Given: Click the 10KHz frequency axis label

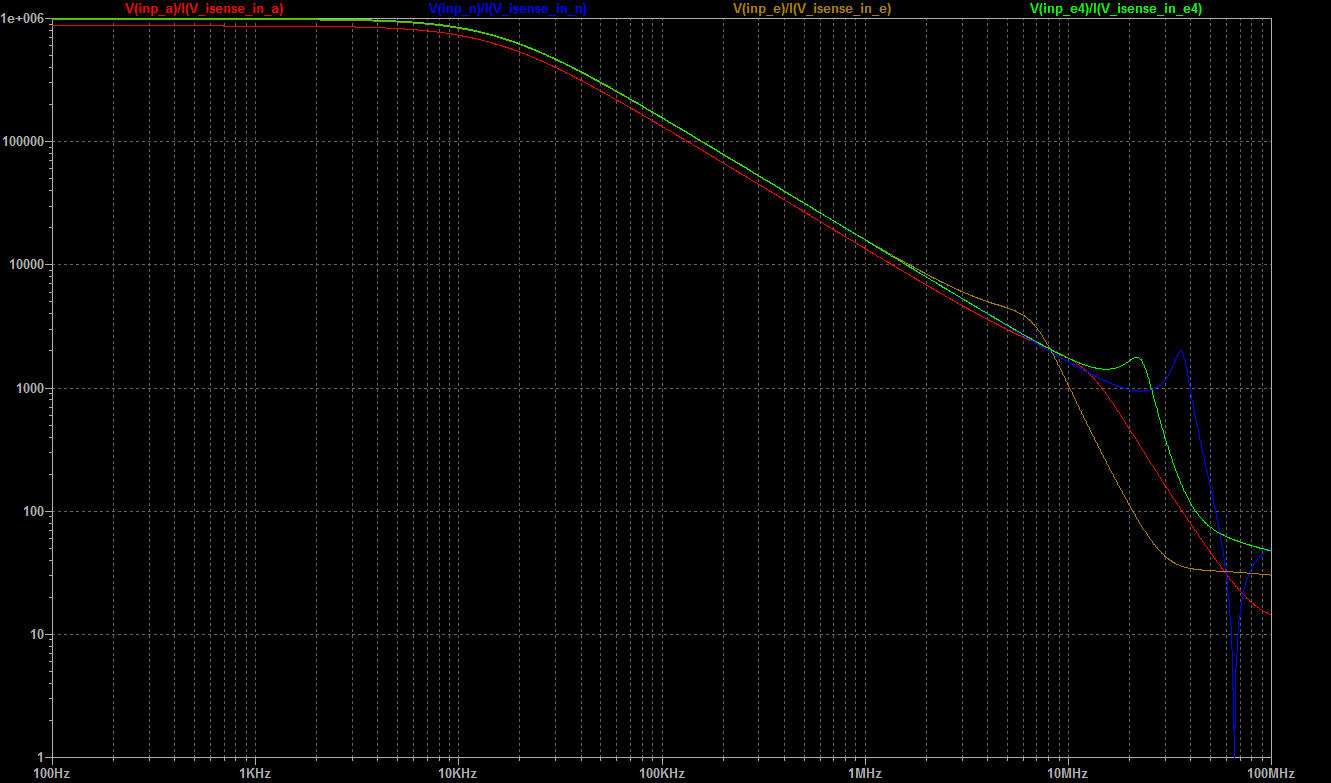Looking at the screenshot, I should click(x=458, y=773).
